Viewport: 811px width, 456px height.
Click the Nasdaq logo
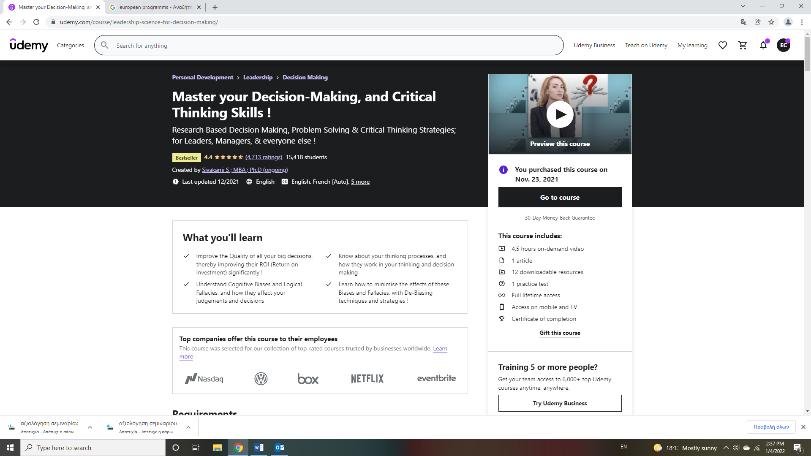click(x=204, y=379)
